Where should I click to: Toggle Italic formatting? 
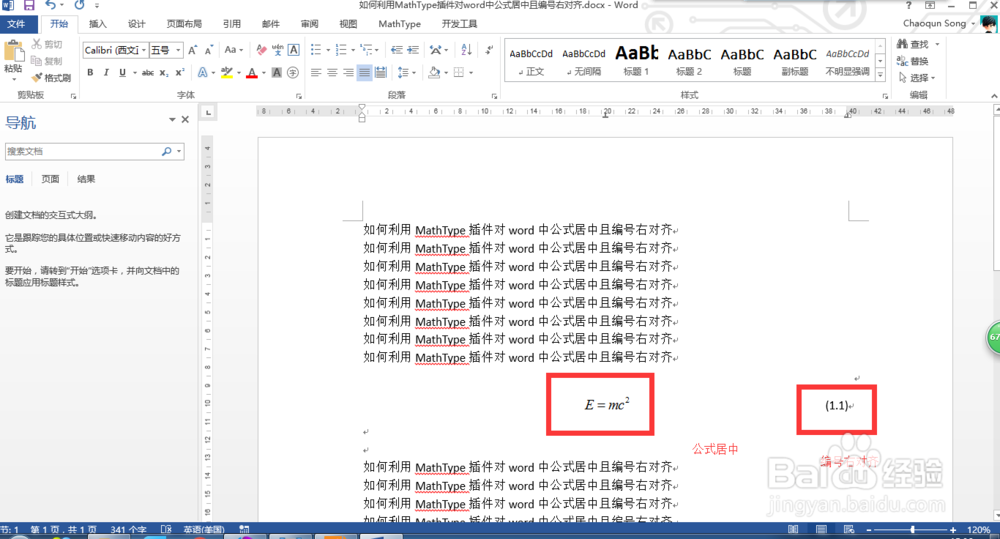pos(106,73)
